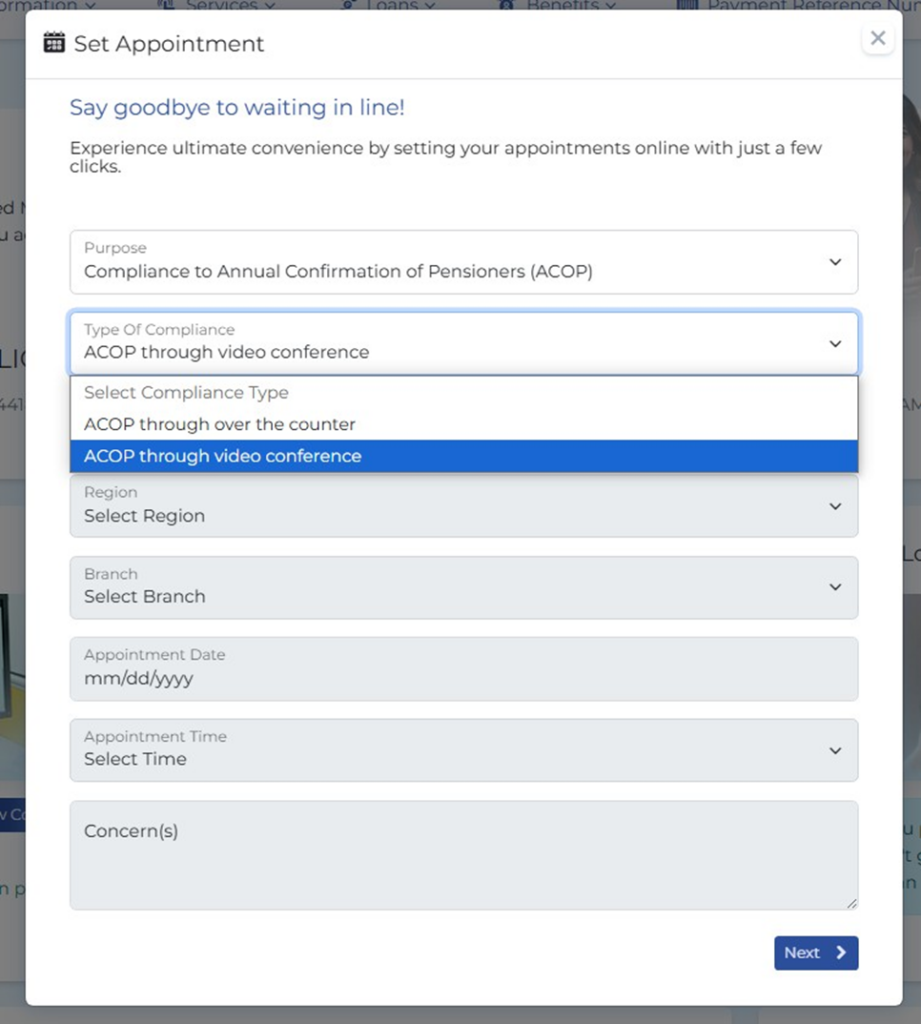Open the Region dropdown

click(x=464, y=506)
